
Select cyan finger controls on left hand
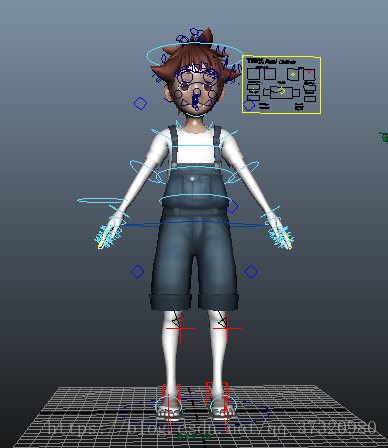coord(107,237)
